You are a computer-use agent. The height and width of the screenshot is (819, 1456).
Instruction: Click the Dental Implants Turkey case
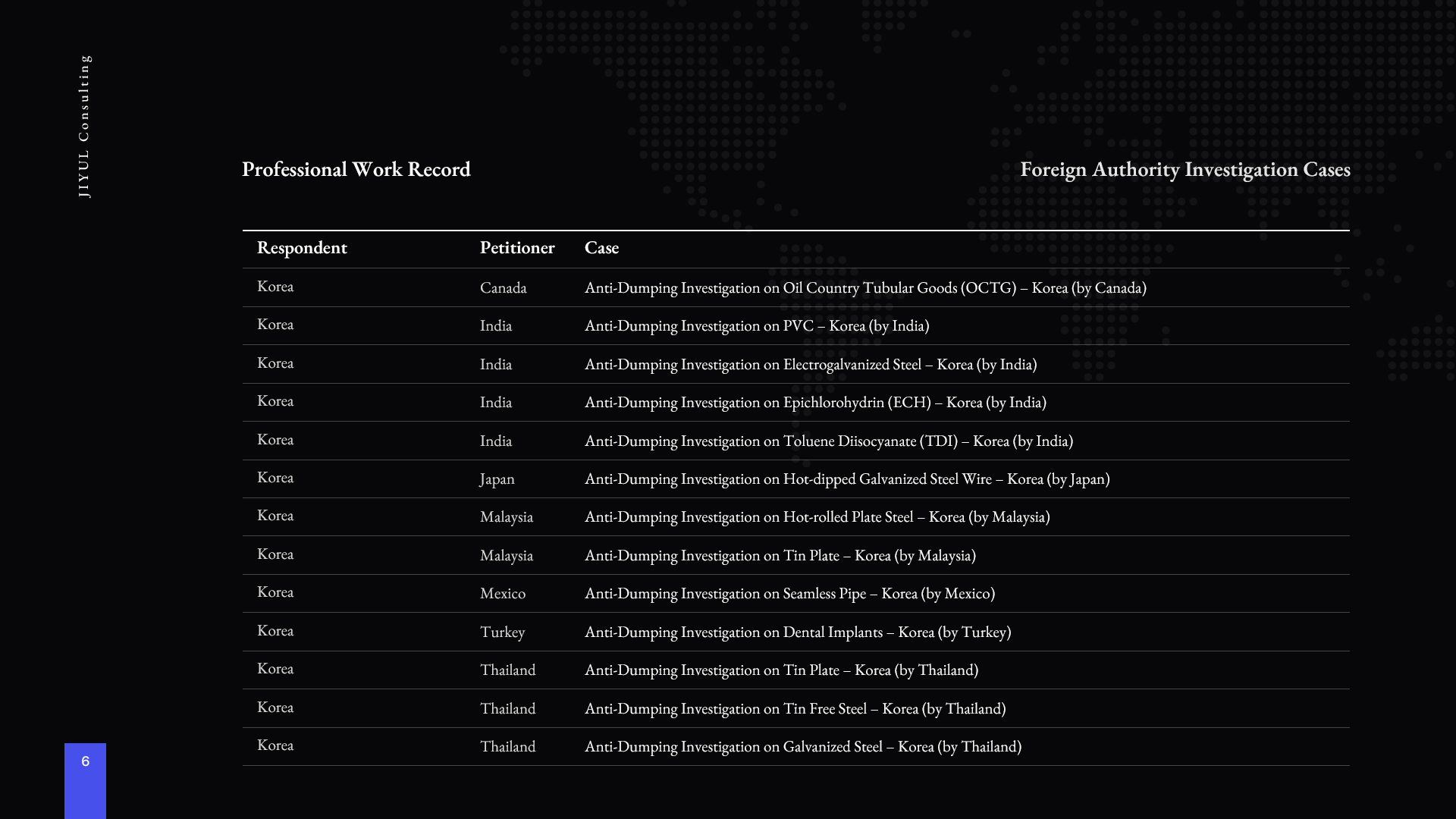point(797,632)
